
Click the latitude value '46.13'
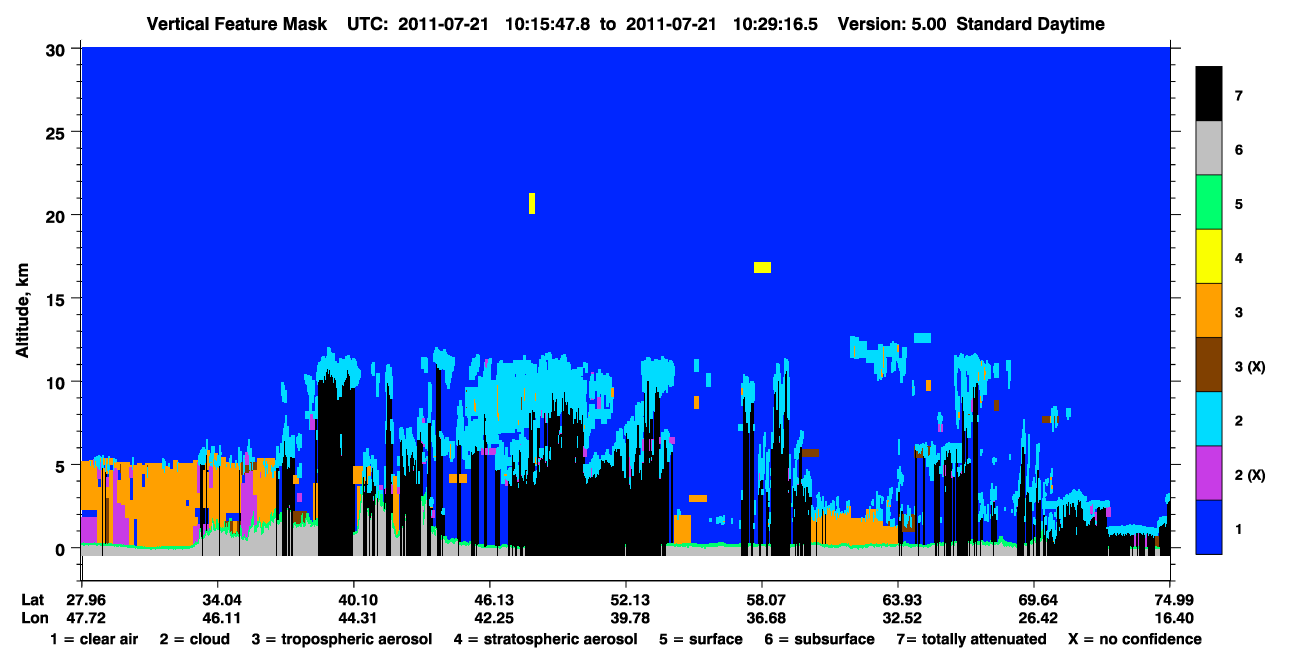[493, 600]
